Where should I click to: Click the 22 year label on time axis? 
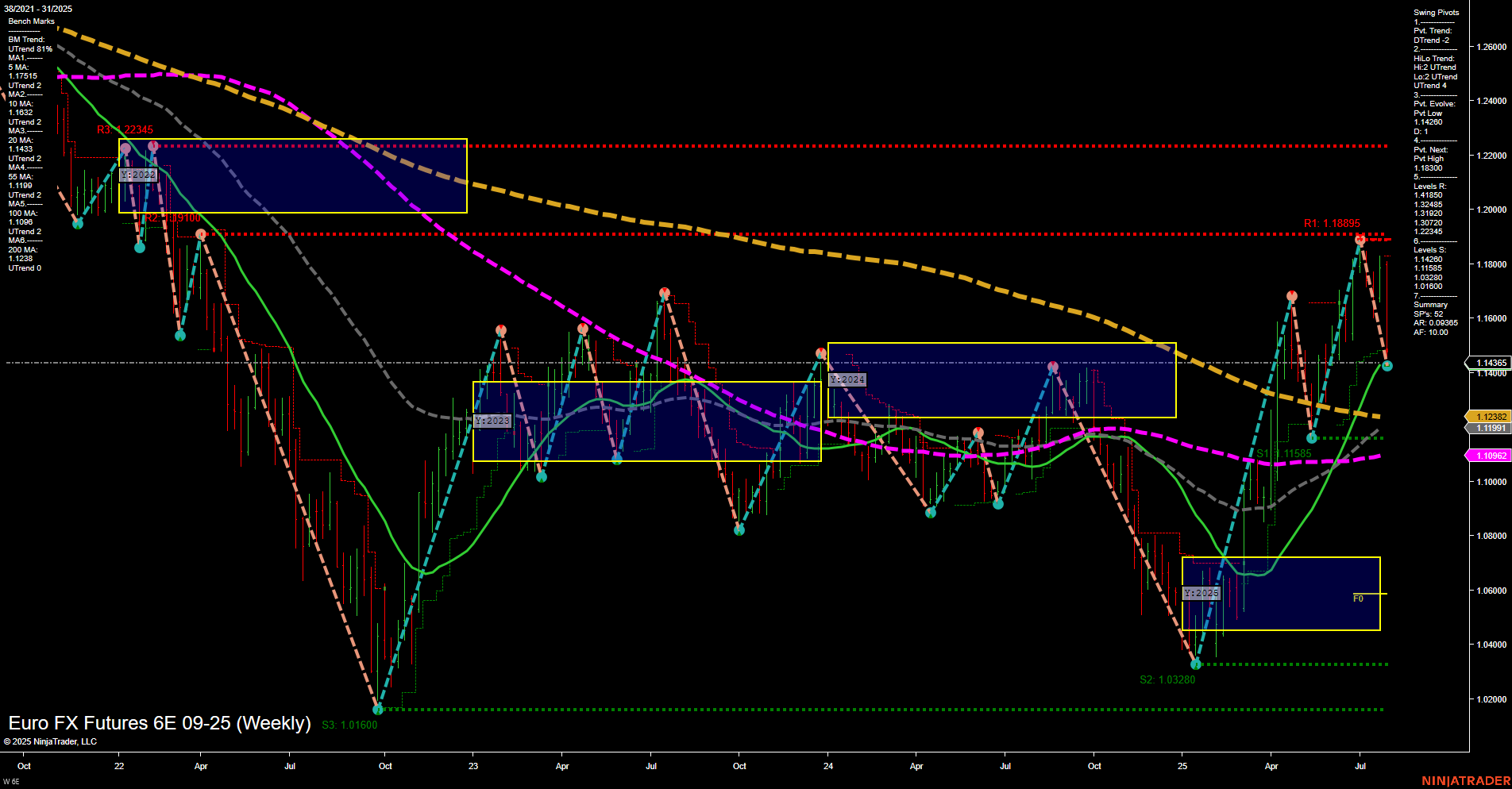119,766
